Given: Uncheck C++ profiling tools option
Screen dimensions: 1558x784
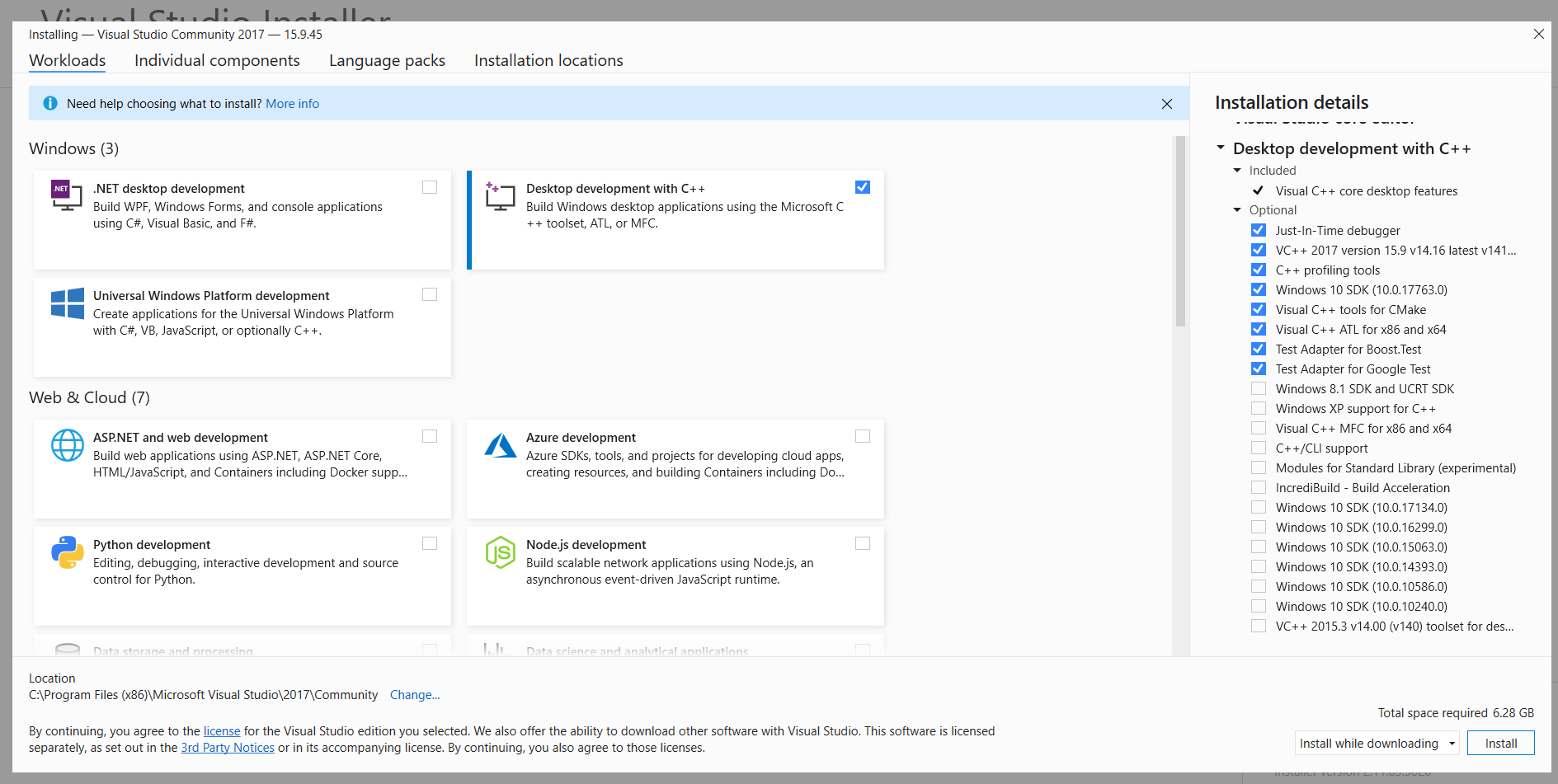Looking at the screenshot, I should click(1259, 270).
